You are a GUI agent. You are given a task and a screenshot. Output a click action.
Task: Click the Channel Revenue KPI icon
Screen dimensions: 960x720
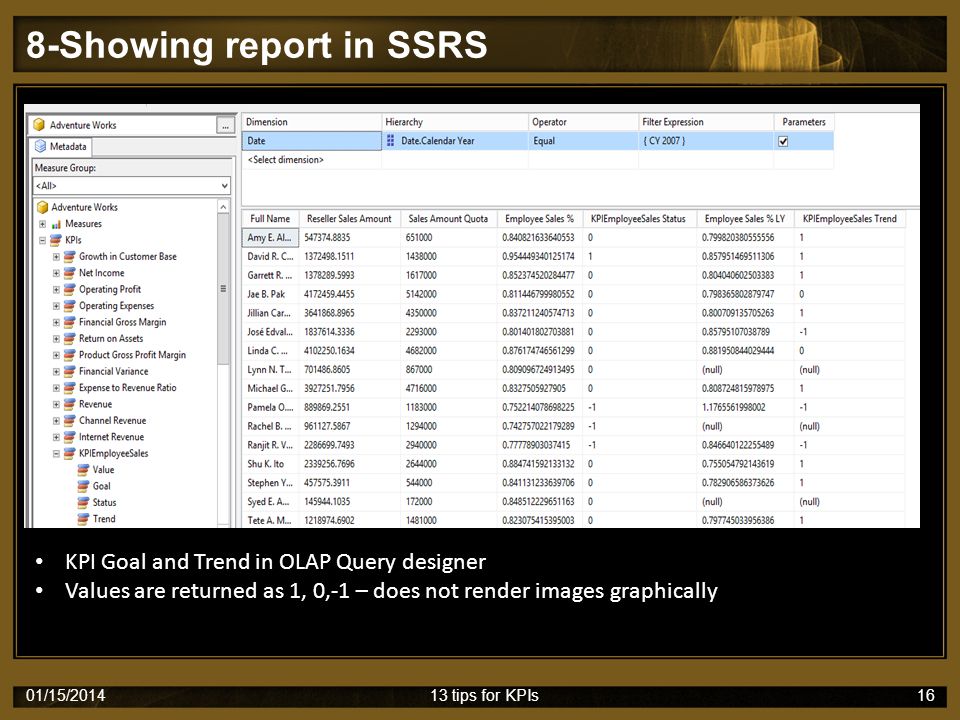pyautogui.click(x=70, y=421)
